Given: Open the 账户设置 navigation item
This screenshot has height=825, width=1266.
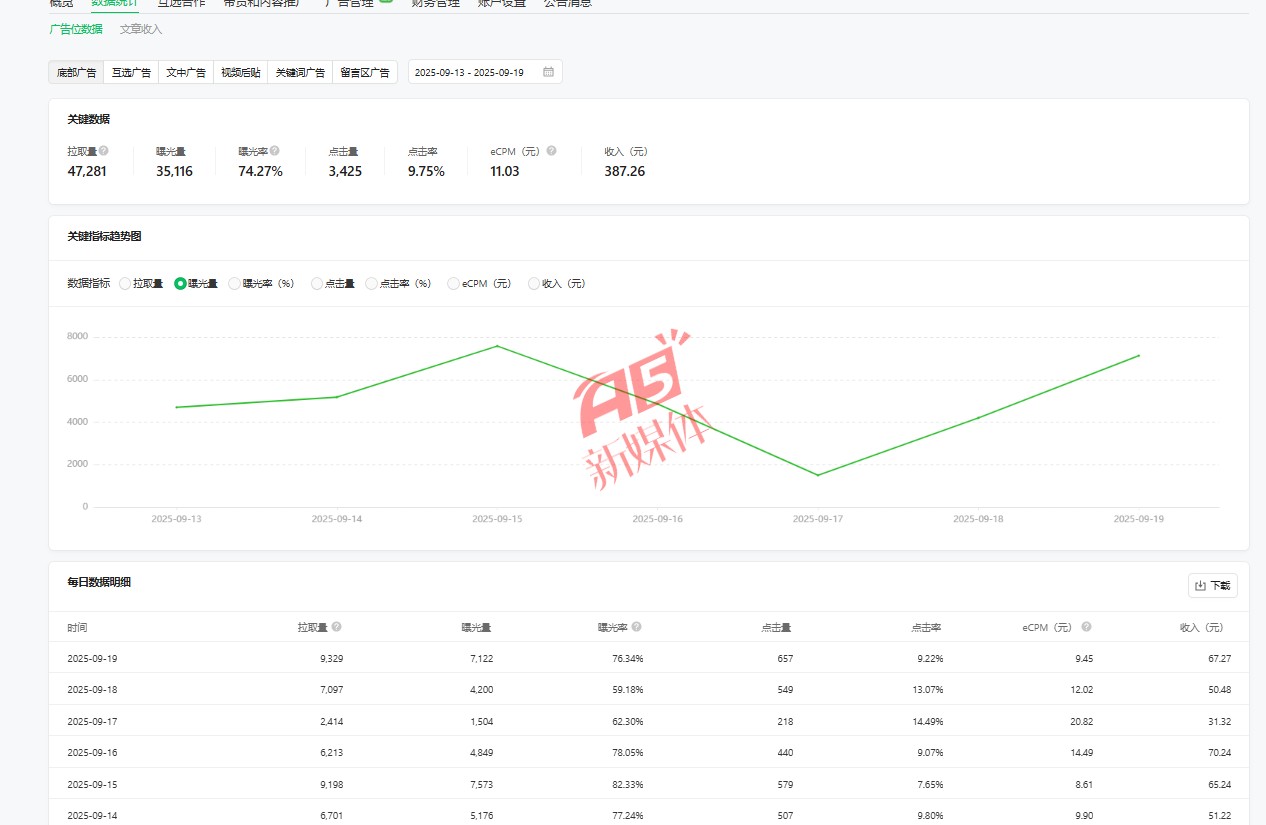Looking at the screenshot, I should [502, 4].
